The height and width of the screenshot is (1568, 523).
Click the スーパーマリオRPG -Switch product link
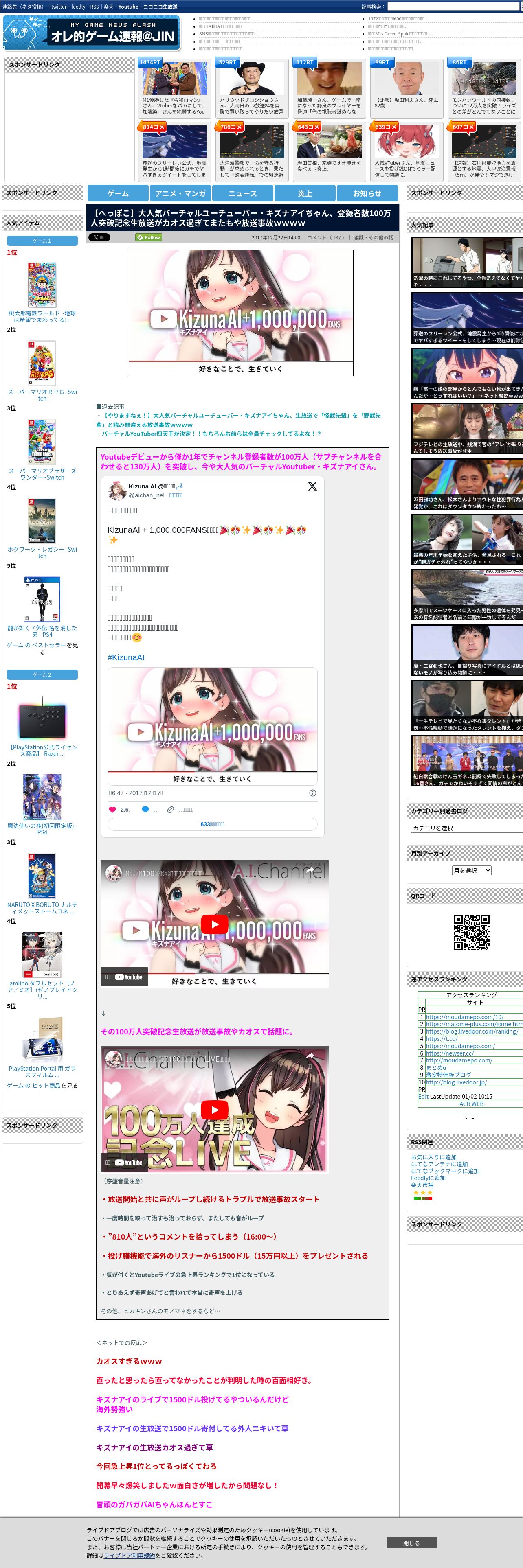click(42, 395)
